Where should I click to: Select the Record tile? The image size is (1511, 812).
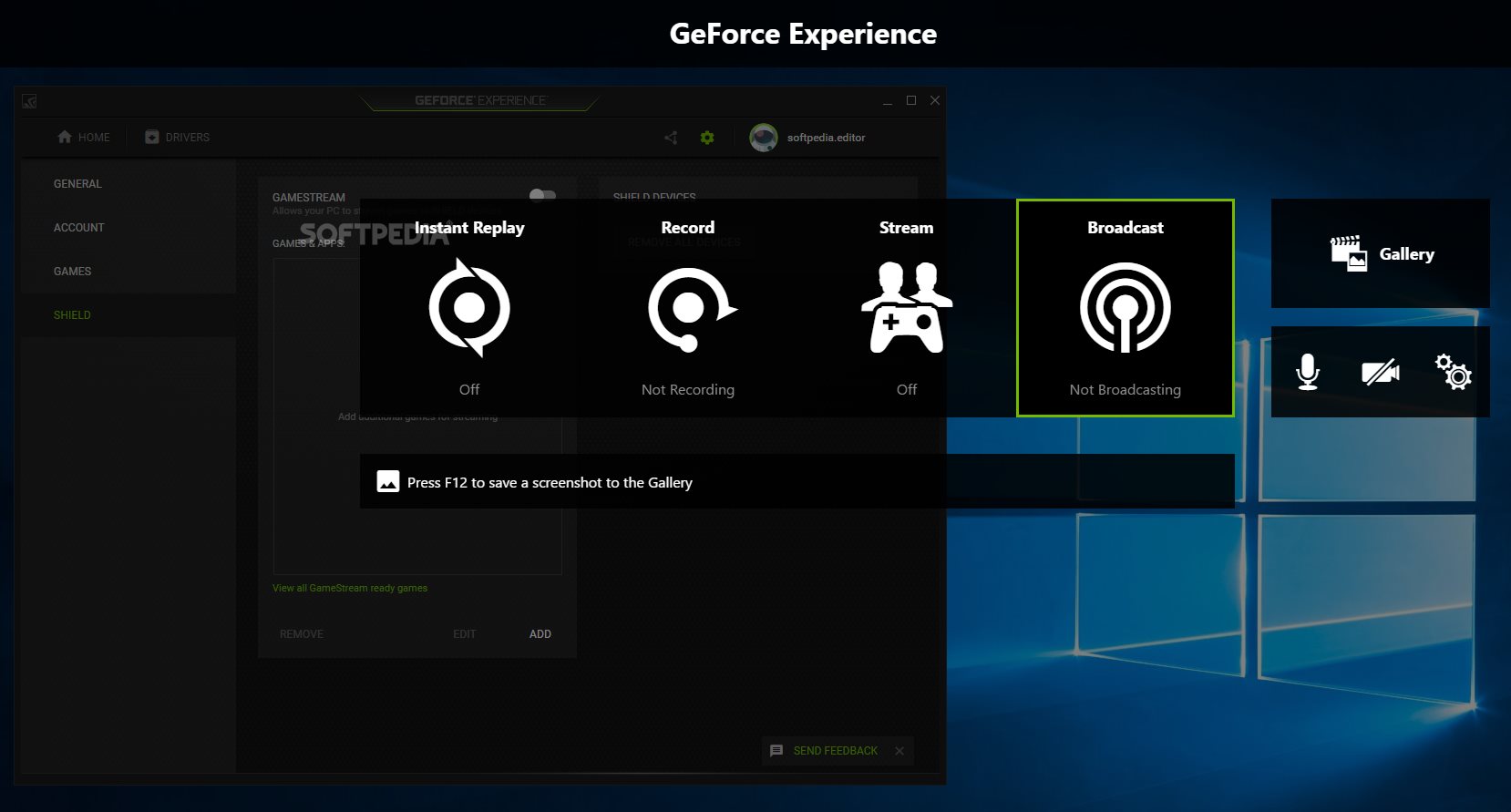688,308
